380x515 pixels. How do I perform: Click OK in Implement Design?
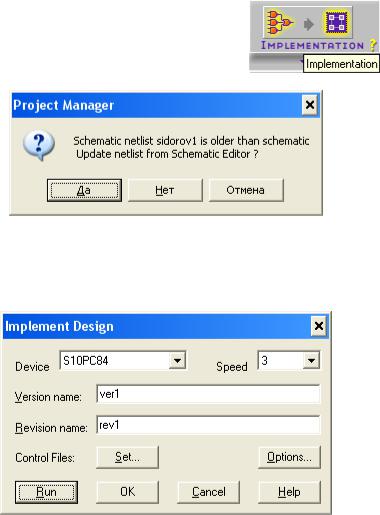click(127, 492)
